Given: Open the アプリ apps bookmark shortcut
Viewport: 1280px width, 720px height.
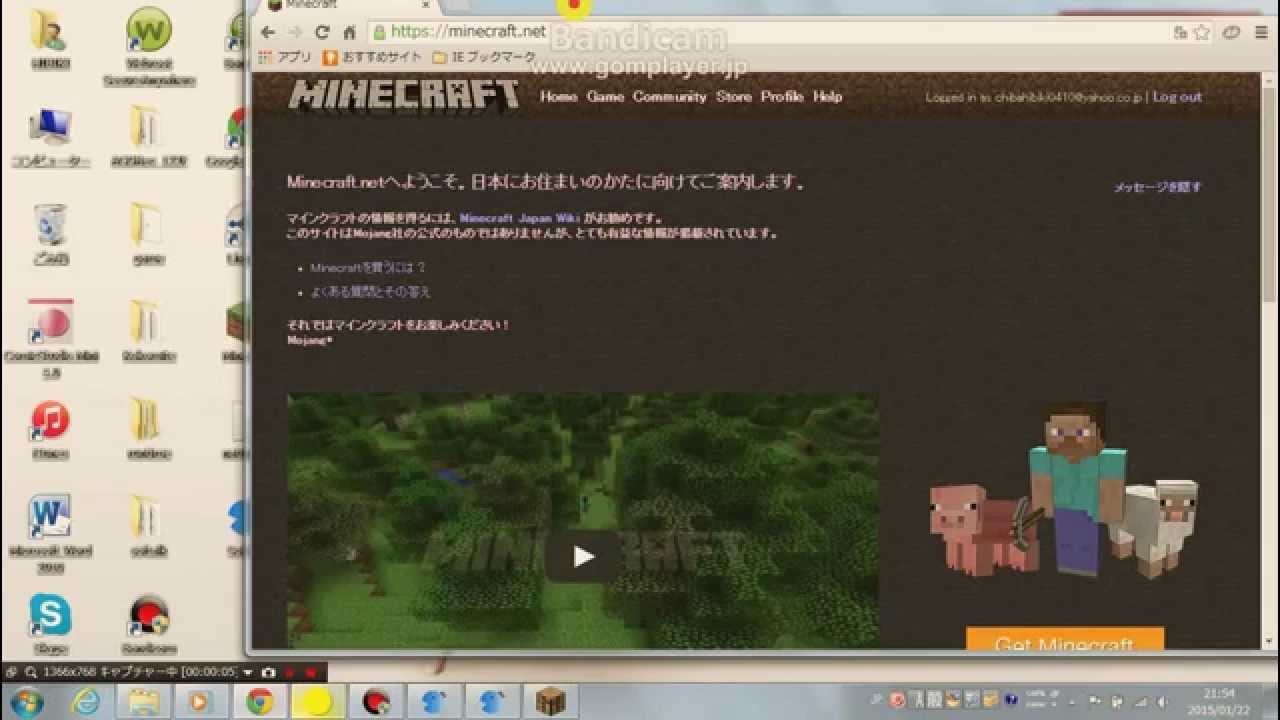Looking at the screenshot, I should coord(286,58).
